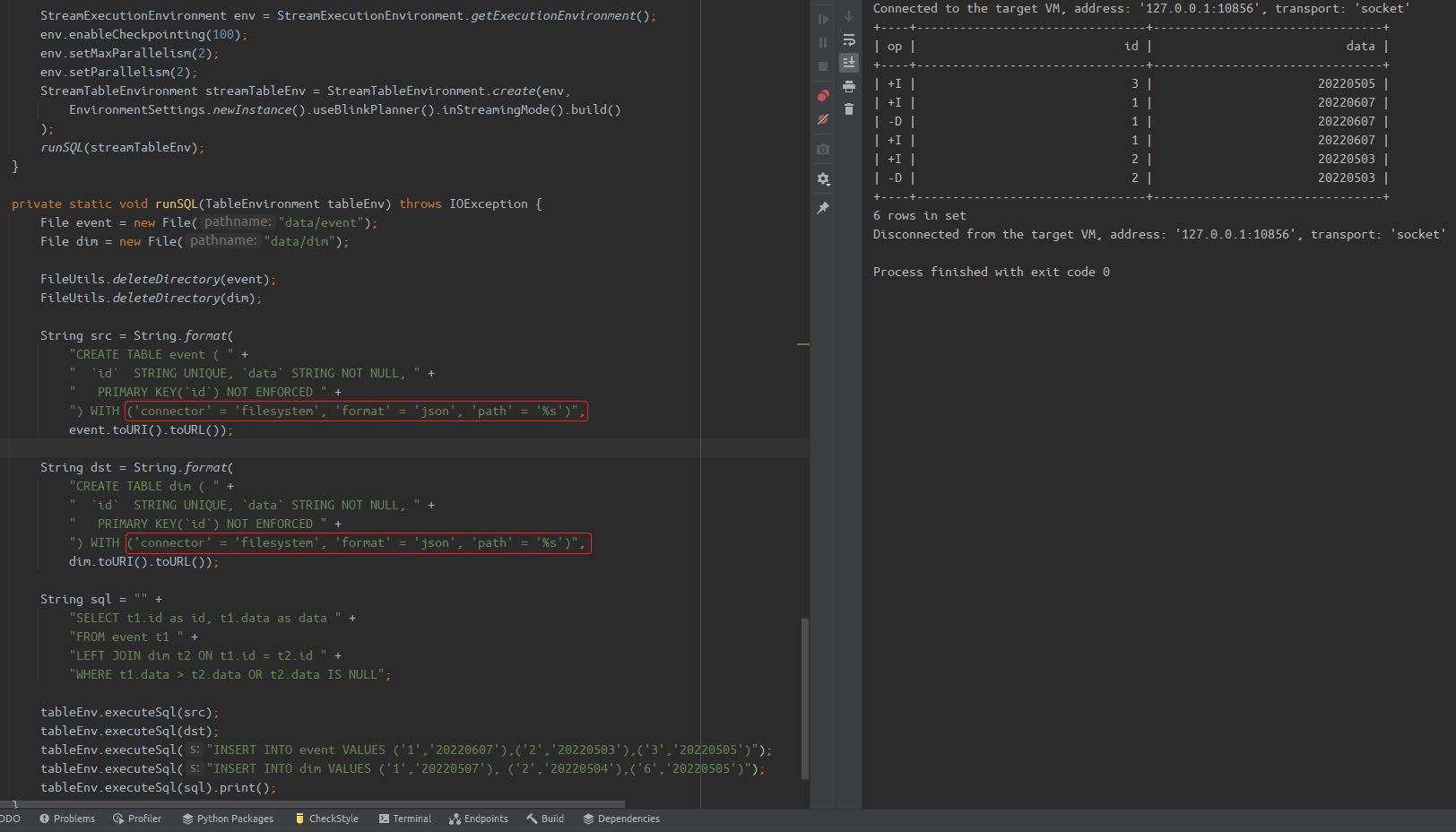Open the Problems tool window tab
Screen dimensions: 1456x832
point(67,819)
